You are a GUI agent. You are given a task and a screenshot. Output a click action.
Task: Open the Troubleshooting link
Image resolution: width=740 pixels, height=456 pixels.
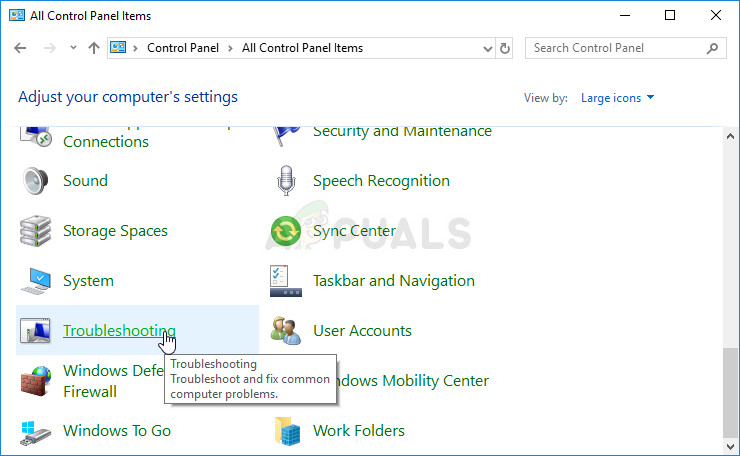(119, 330)
